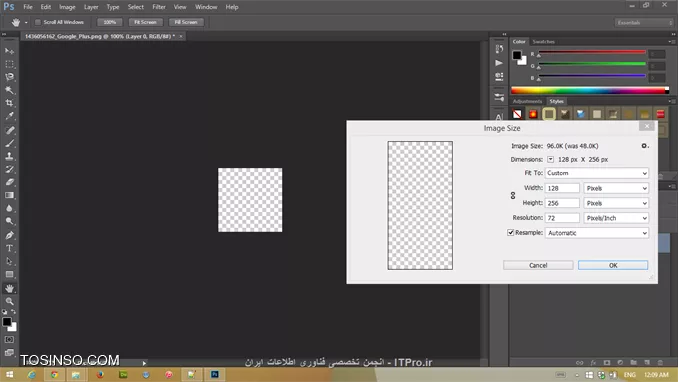Select the Clone Stamp tool
The width and height of the screenshot is (678, 382).
pos(9,156)
